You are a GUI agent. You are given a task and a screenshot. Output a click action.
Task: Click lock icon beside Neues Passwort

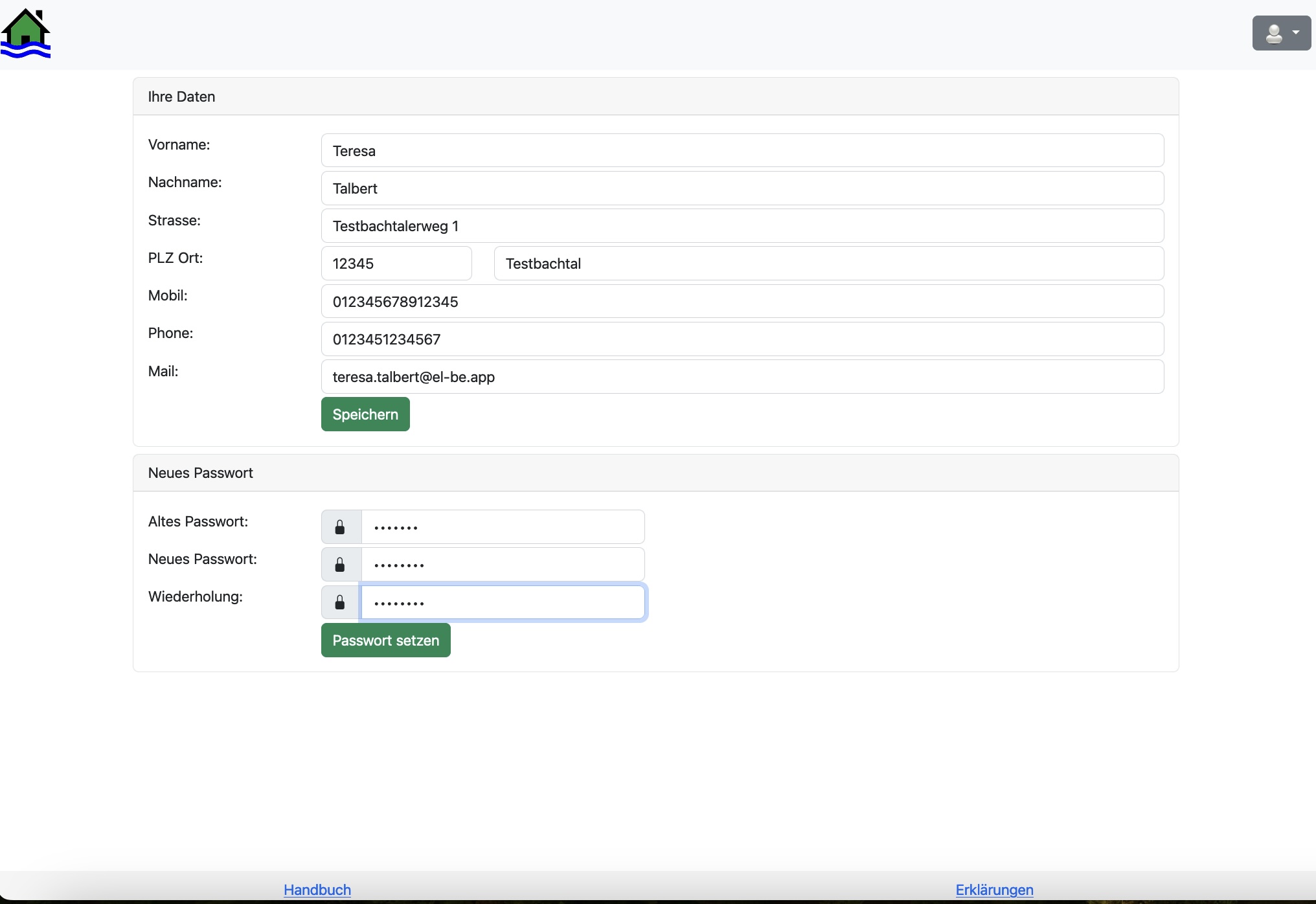340,565
